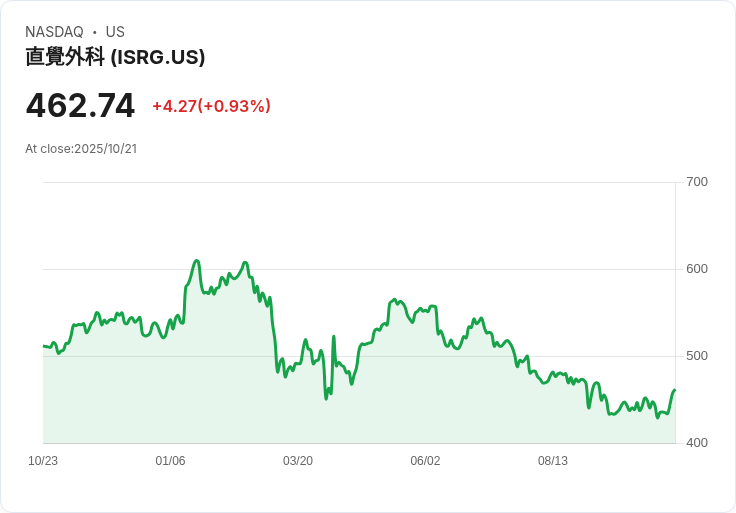Click the leftmost start of the price line
The height and width of the screenshot is (513, 736).
coord(44,346)
